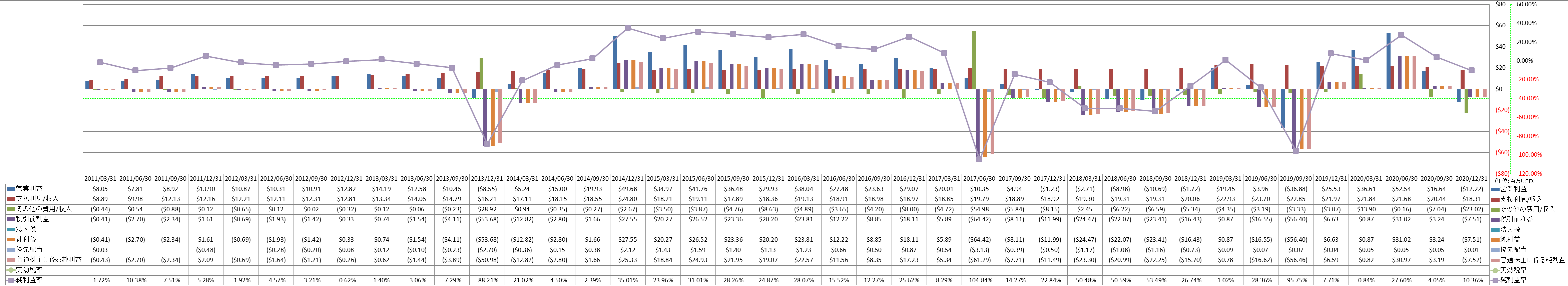The height and width of the screenshot is (286, 1568).
Task: Select the -88.21% net margin cell
Action: [487, 280]
